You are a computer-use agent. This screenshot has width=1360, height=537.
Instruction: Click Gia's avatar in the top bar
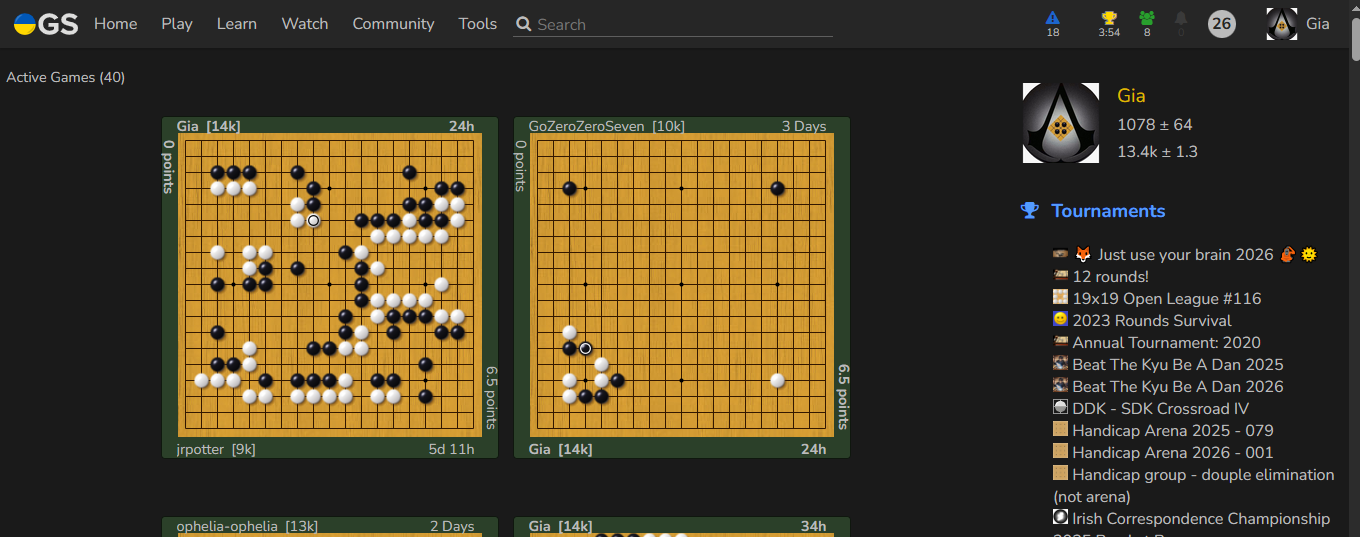pyautogui.click(x=1281, y=24)
